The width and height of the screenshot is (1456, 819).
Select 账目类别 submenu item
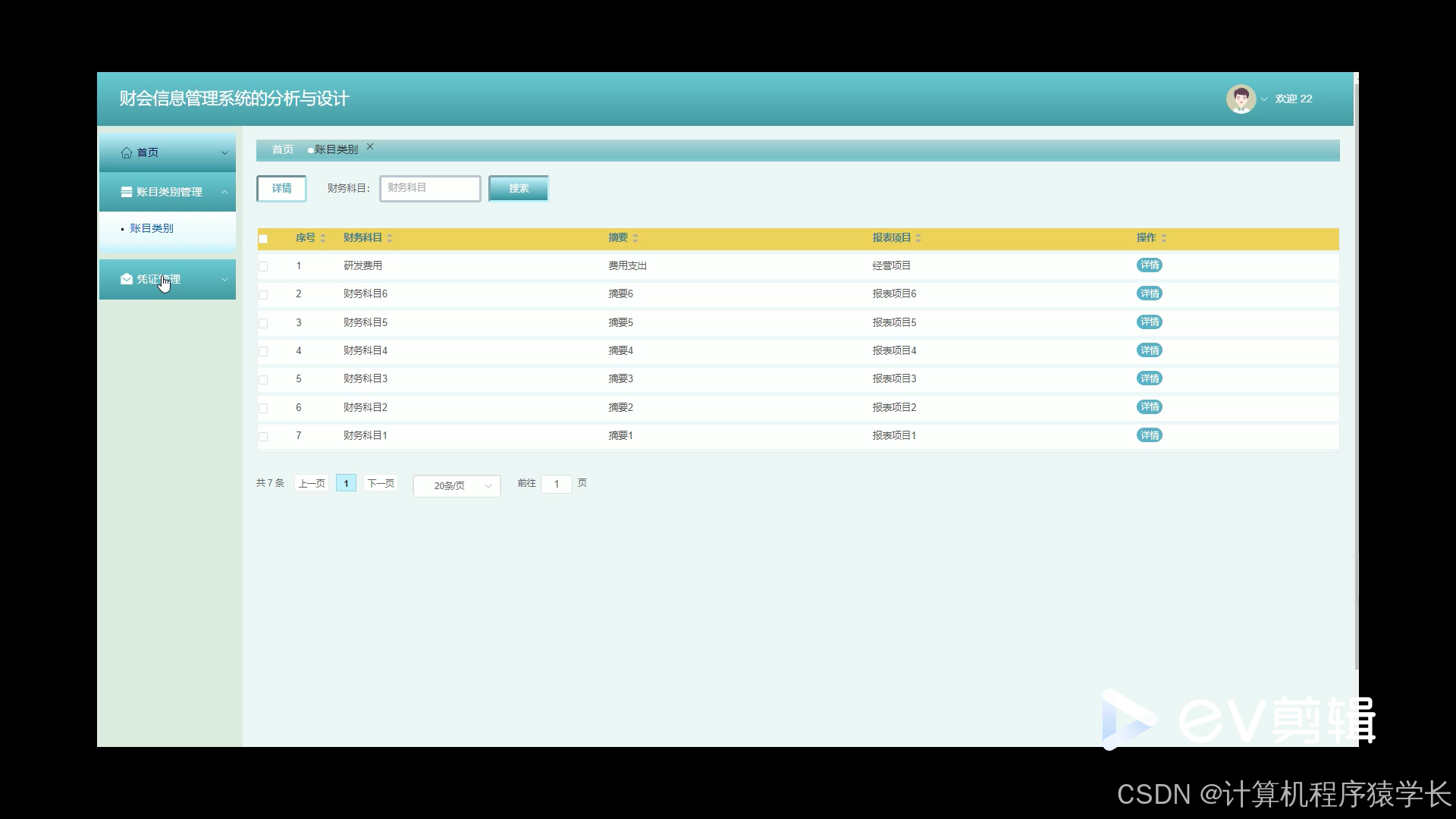point(152,228)
